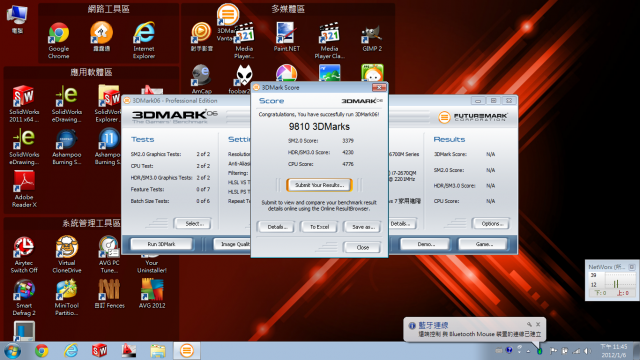Open AmCap webcam shortcut
Image resolution: width=640 pixels, height=360 pixels.
[201, 80]
